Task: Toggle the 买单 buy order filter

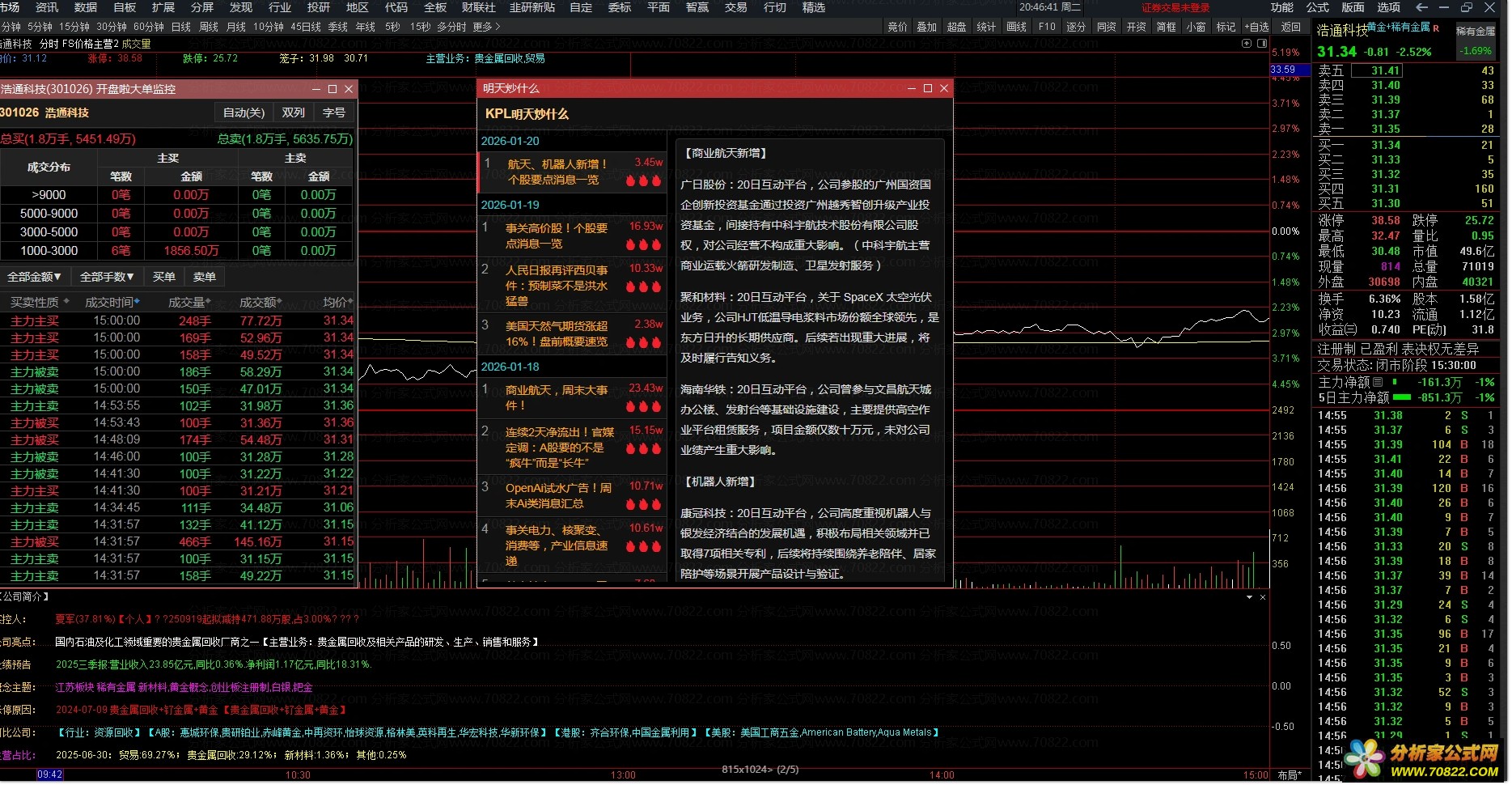Action: [x=164, y=277]
